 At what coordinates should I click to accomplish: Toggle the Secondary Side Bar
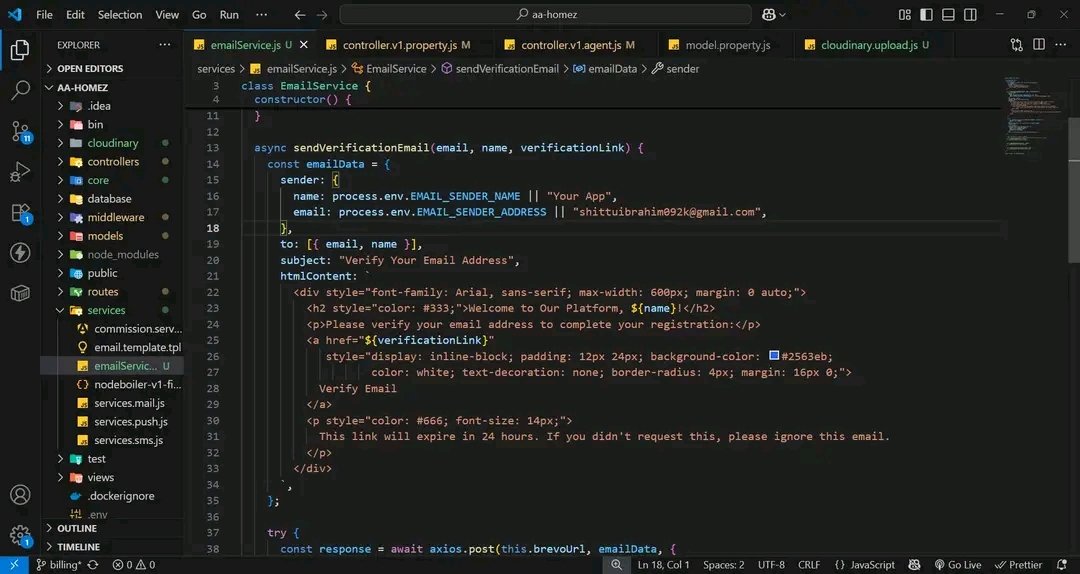pyautogui.click(x=970, y=14)
